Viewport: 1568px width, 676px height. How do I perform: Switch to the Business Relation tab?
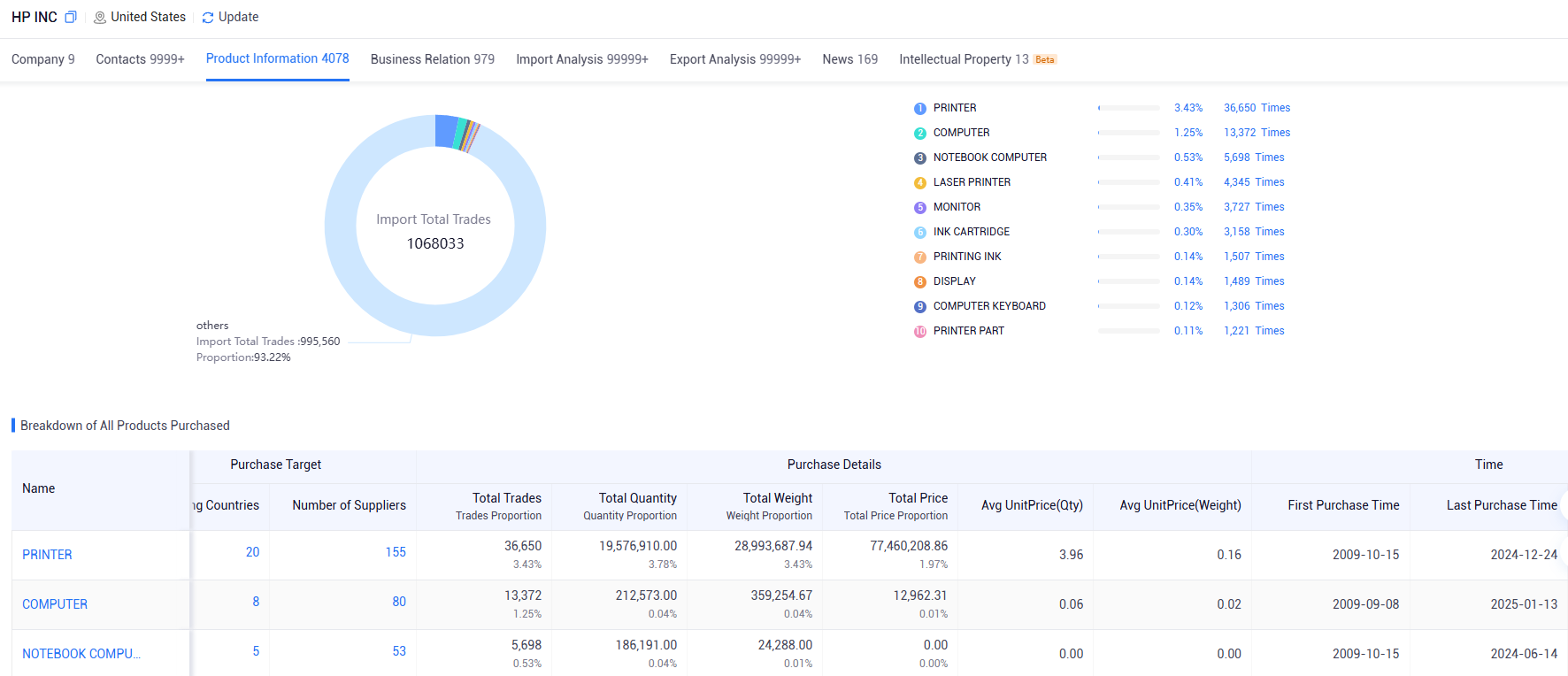point(432,59)
